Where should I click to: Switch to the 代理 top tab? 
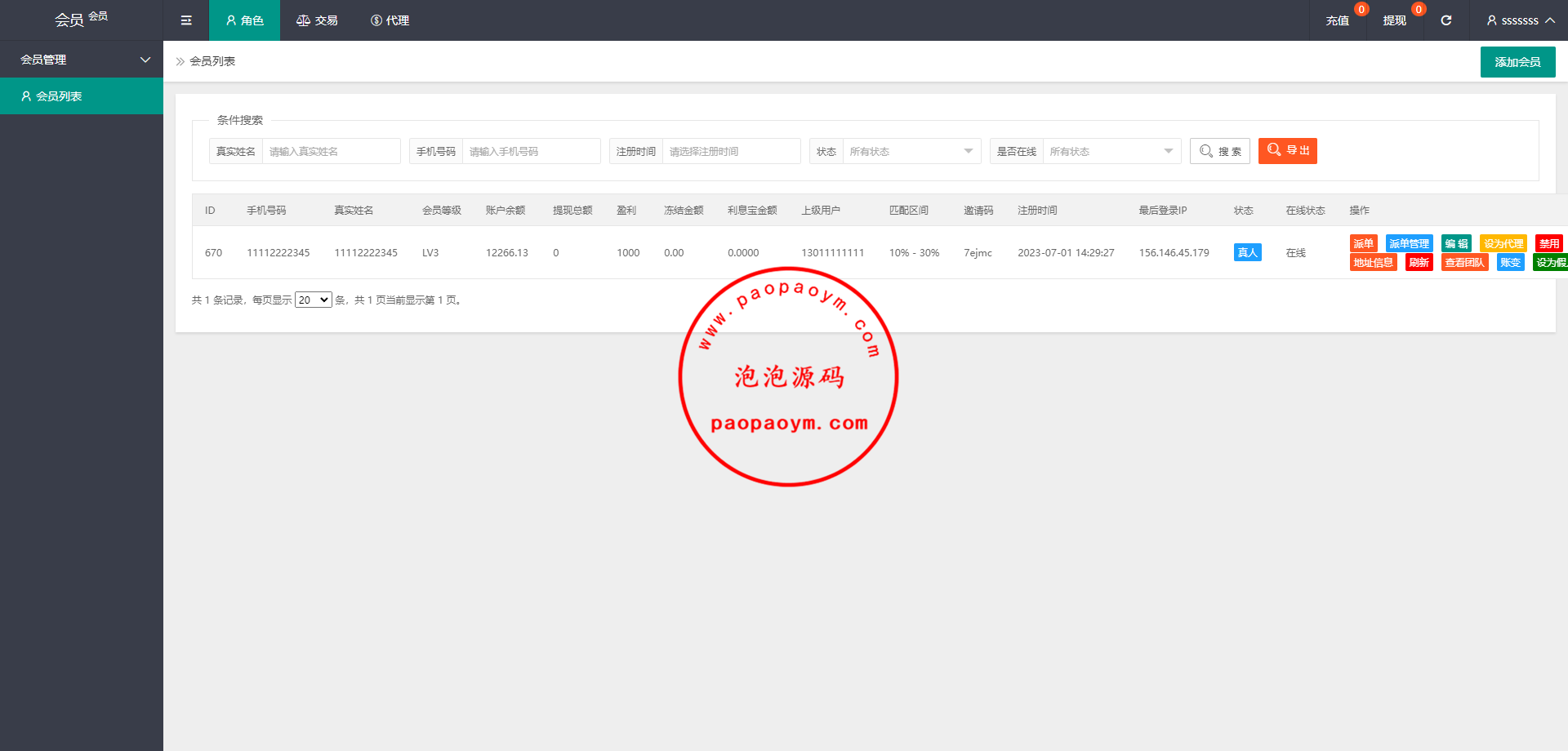click(x=390, y=20)
